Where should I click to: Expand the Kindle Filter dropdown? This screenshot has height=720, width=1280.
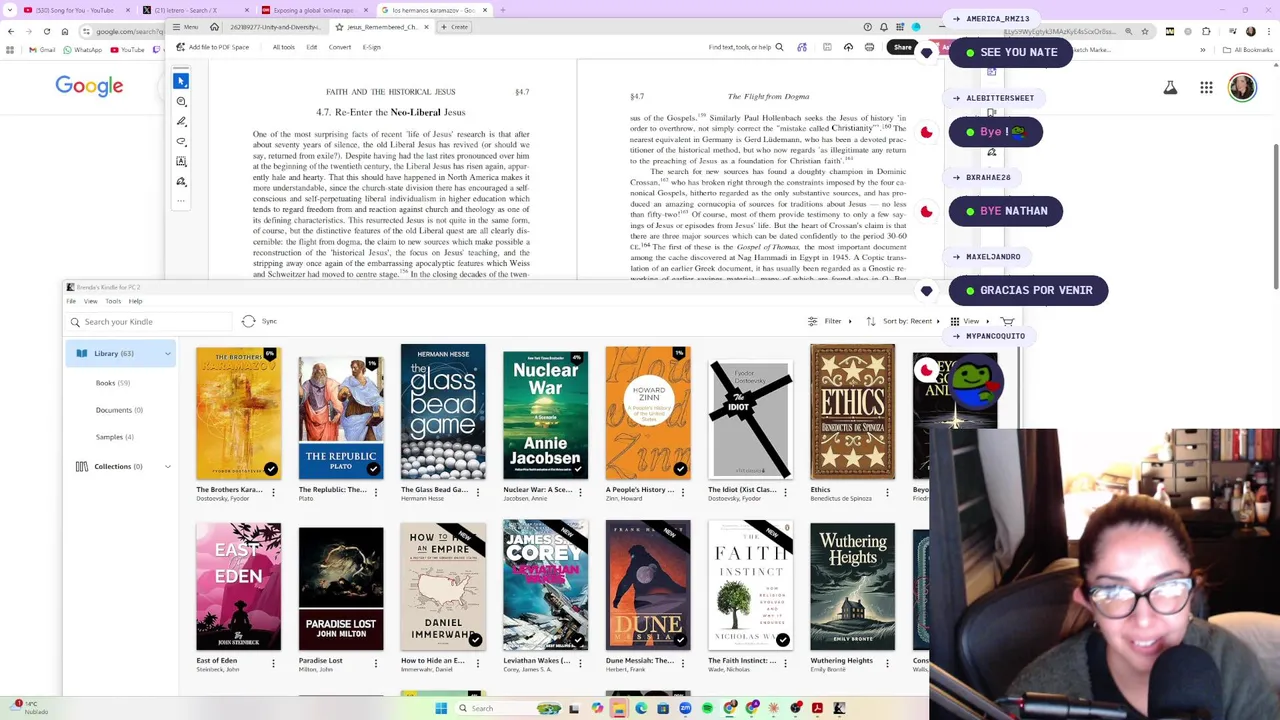(830, 321)
